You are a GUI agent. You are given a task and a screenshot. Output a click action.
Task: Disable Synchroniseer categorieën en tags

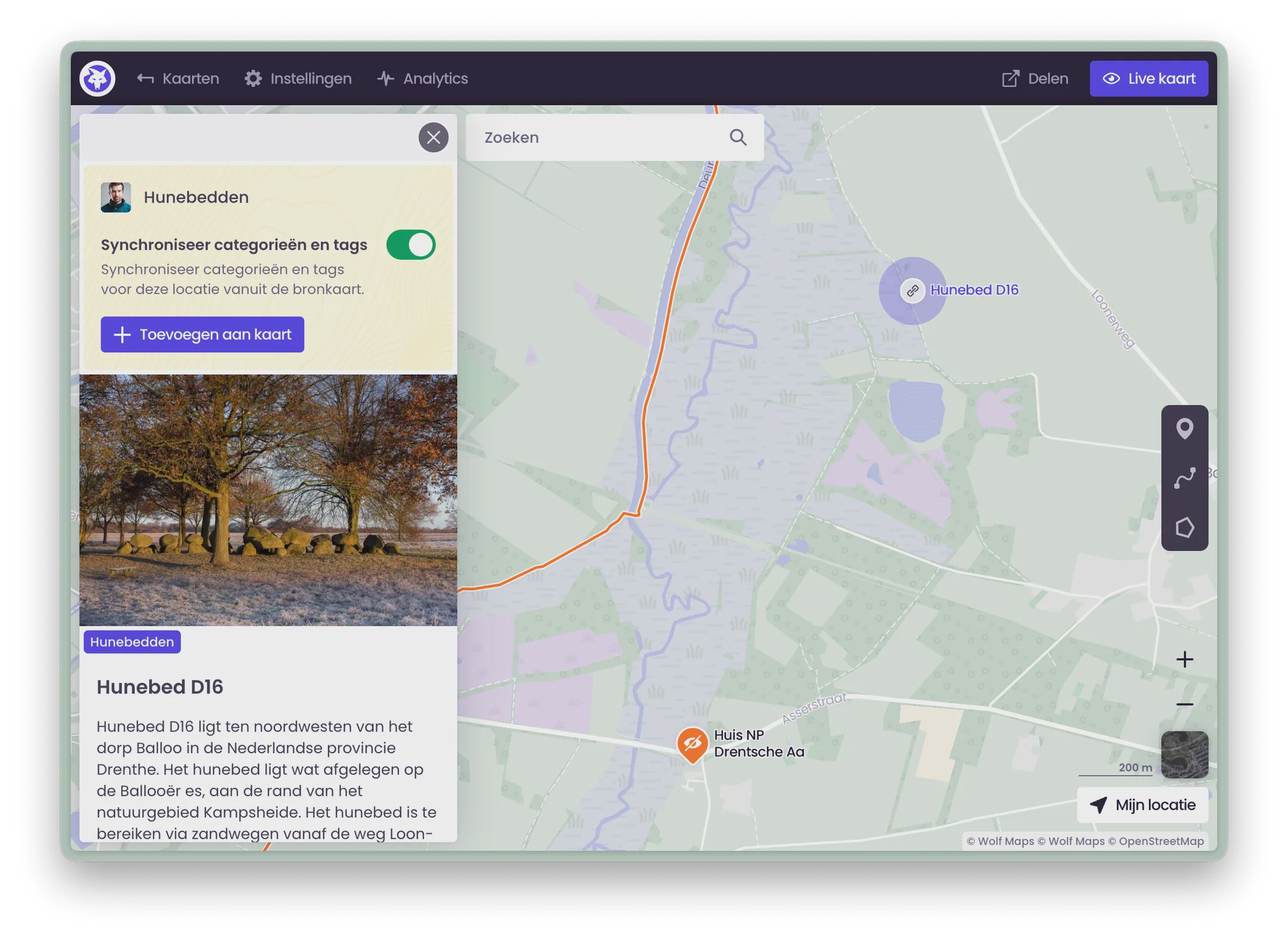tap(410, 245)
